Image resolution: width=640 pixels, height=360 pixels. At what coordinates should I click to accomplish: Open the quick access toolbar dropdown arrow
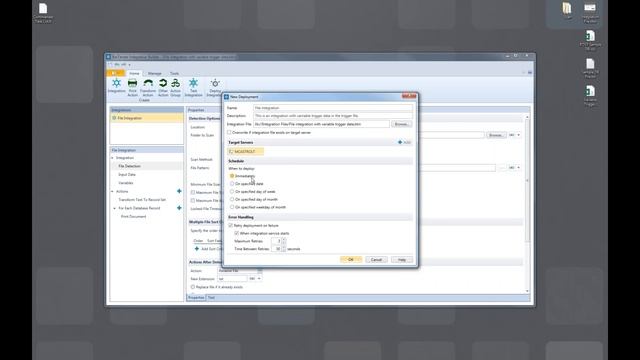tap(130, 64)
